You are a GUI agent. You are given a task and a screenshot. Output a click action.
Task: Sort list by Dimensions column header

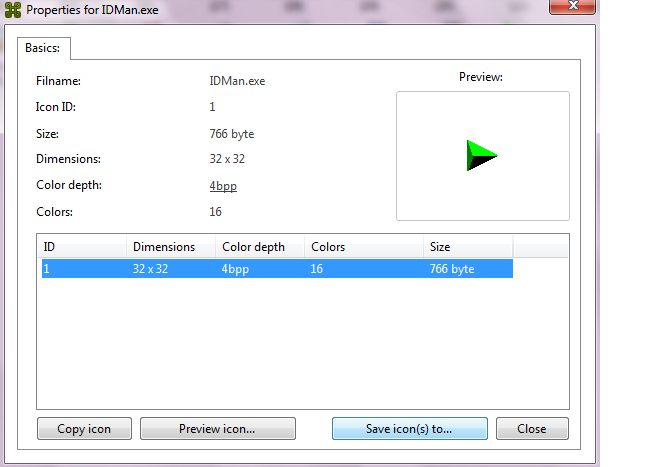tap(171, 247)
